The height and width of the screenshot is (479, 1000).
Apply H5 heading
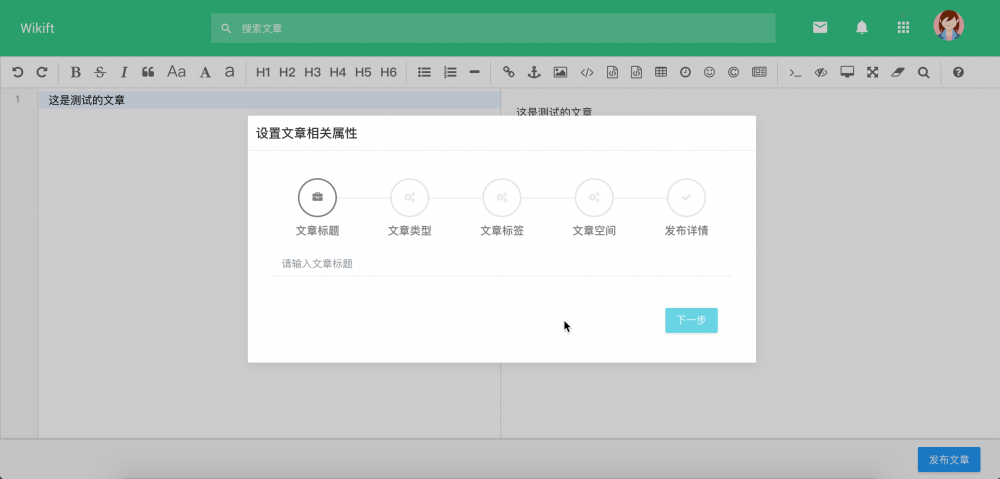click(x=363, y=72)
